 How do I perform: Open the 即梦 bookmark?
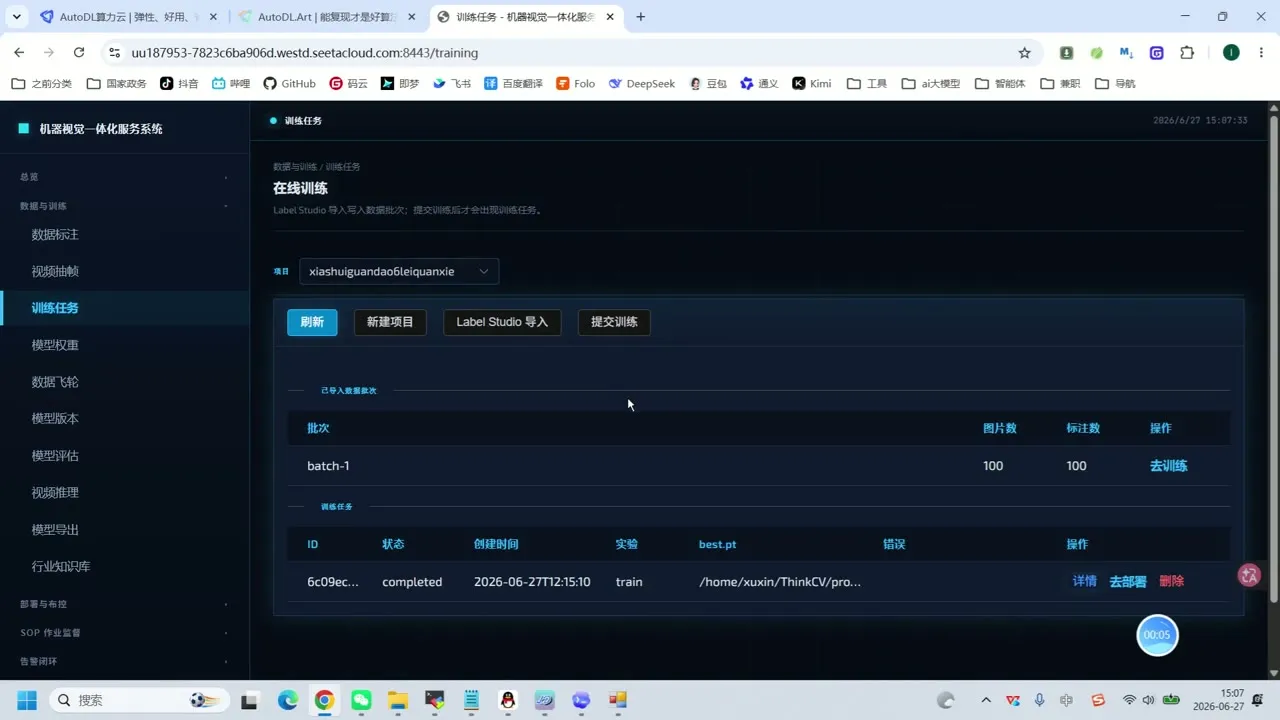tap(400, 83)
